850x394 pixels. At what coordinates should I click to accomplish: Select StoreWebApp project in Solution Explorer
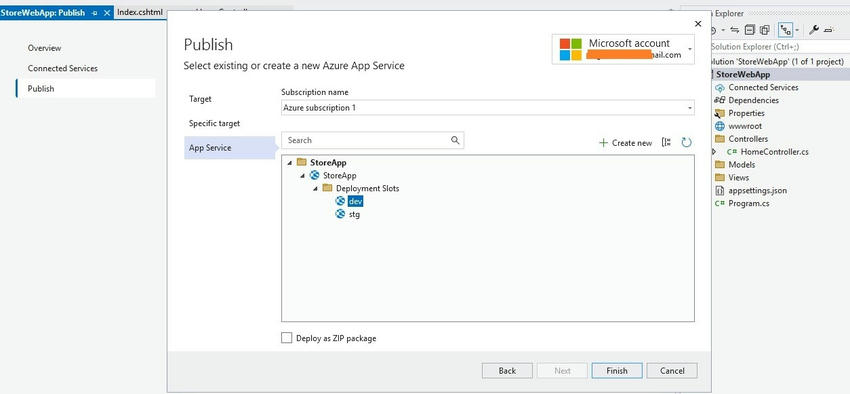tap(743, 75)
